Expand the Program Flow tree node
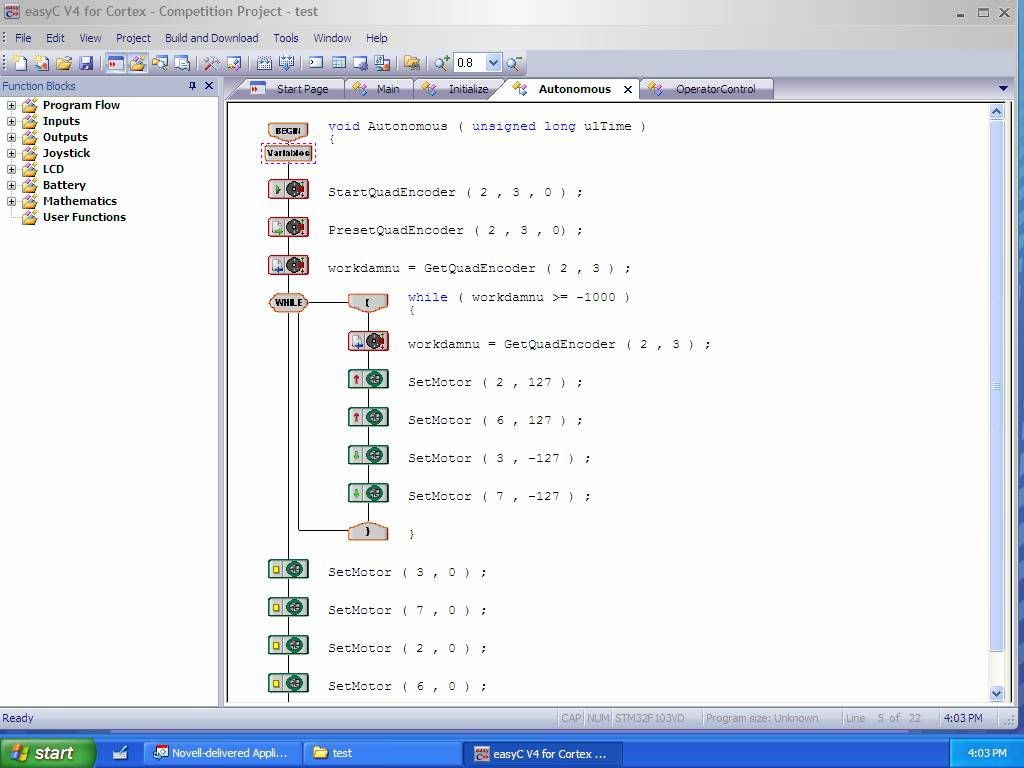The height and width of the screenshot is (768, 1024). tap(12, 105)
